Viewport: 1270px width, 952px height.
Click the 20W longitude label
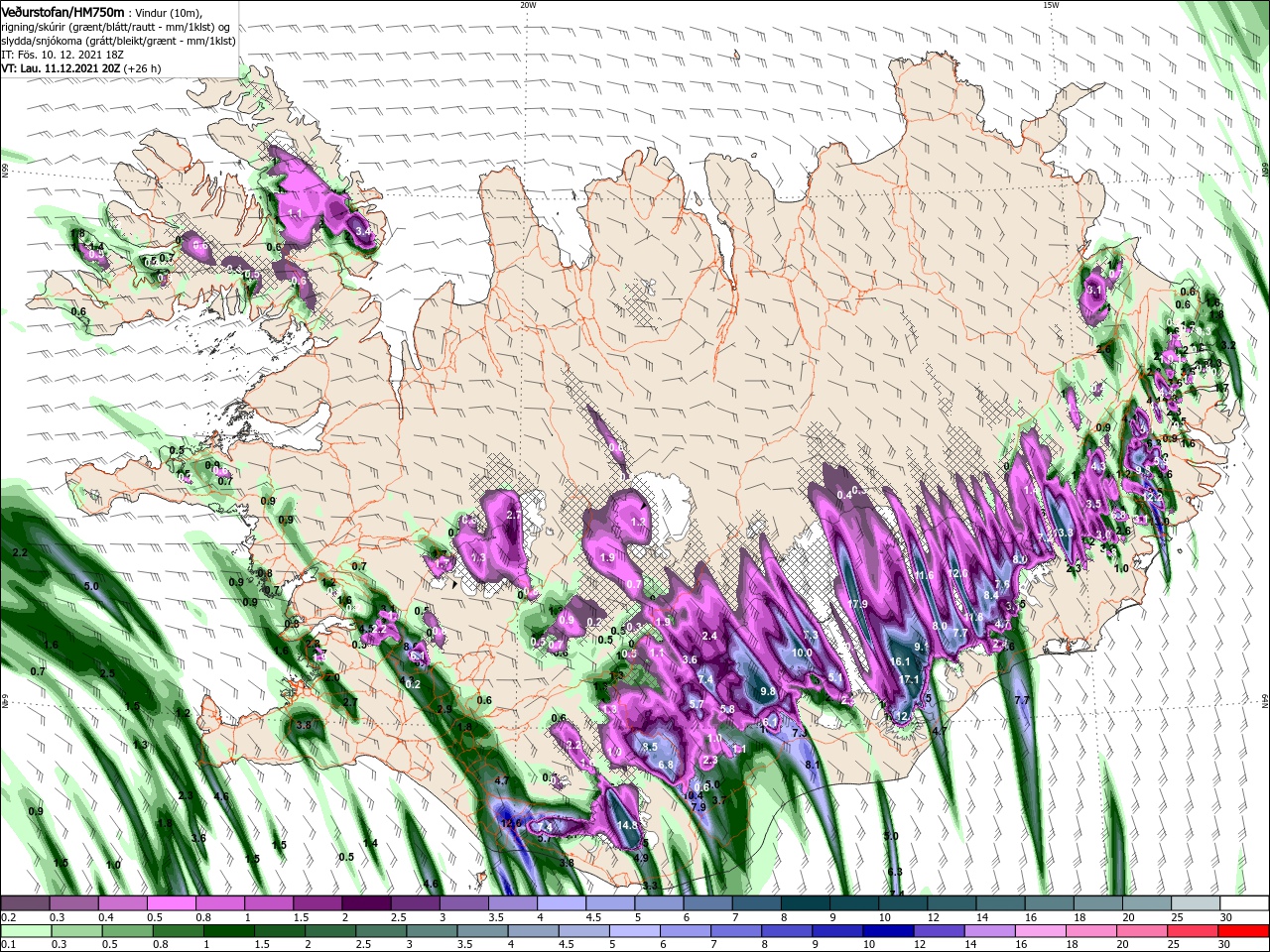[528, 5]
